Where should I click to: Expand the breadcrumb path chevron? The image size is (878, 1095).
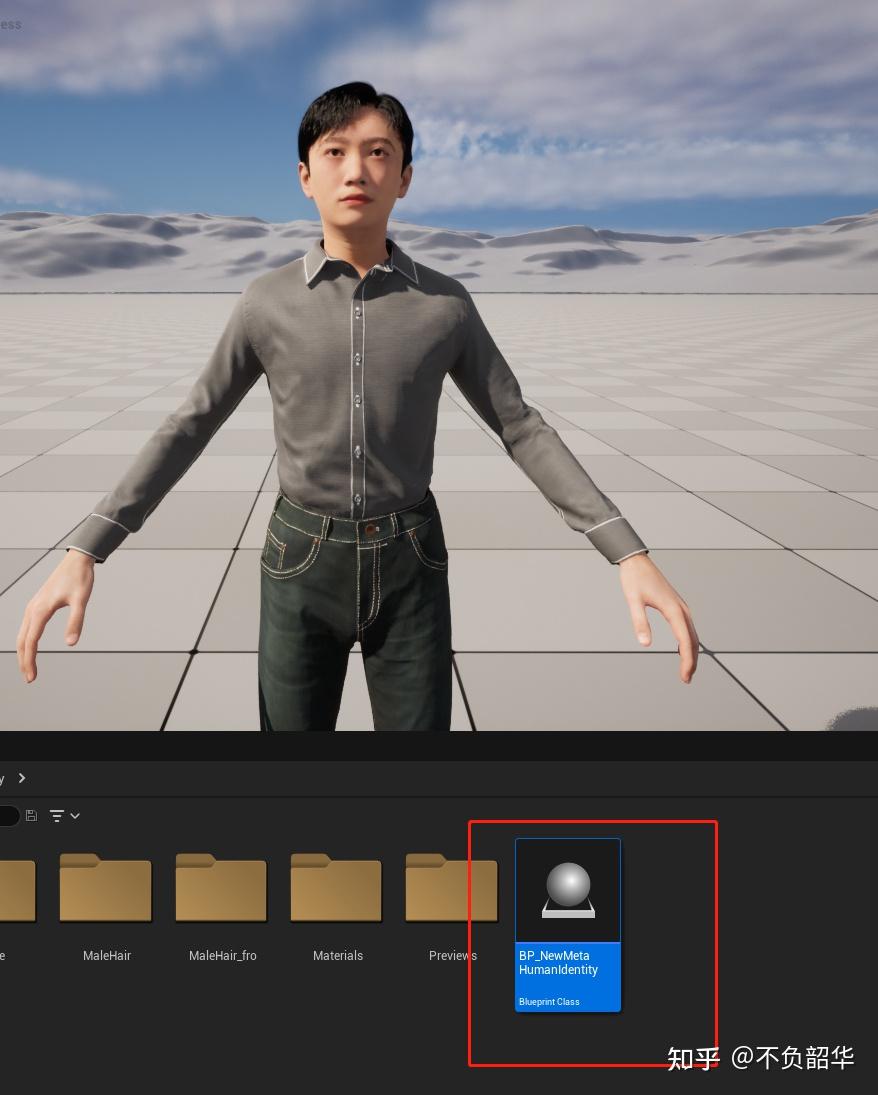[x=22, y=778]
